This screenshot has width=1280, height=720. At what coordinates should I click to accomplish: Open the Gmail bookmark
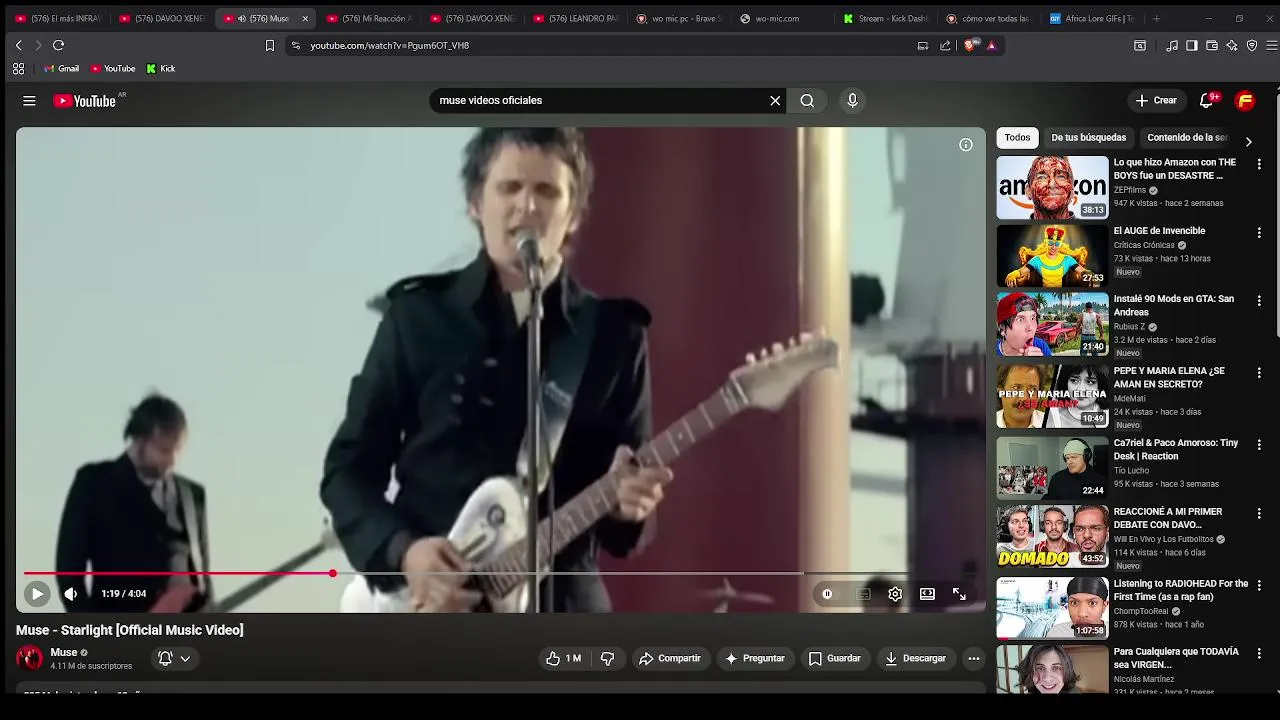tap(61, 69)
